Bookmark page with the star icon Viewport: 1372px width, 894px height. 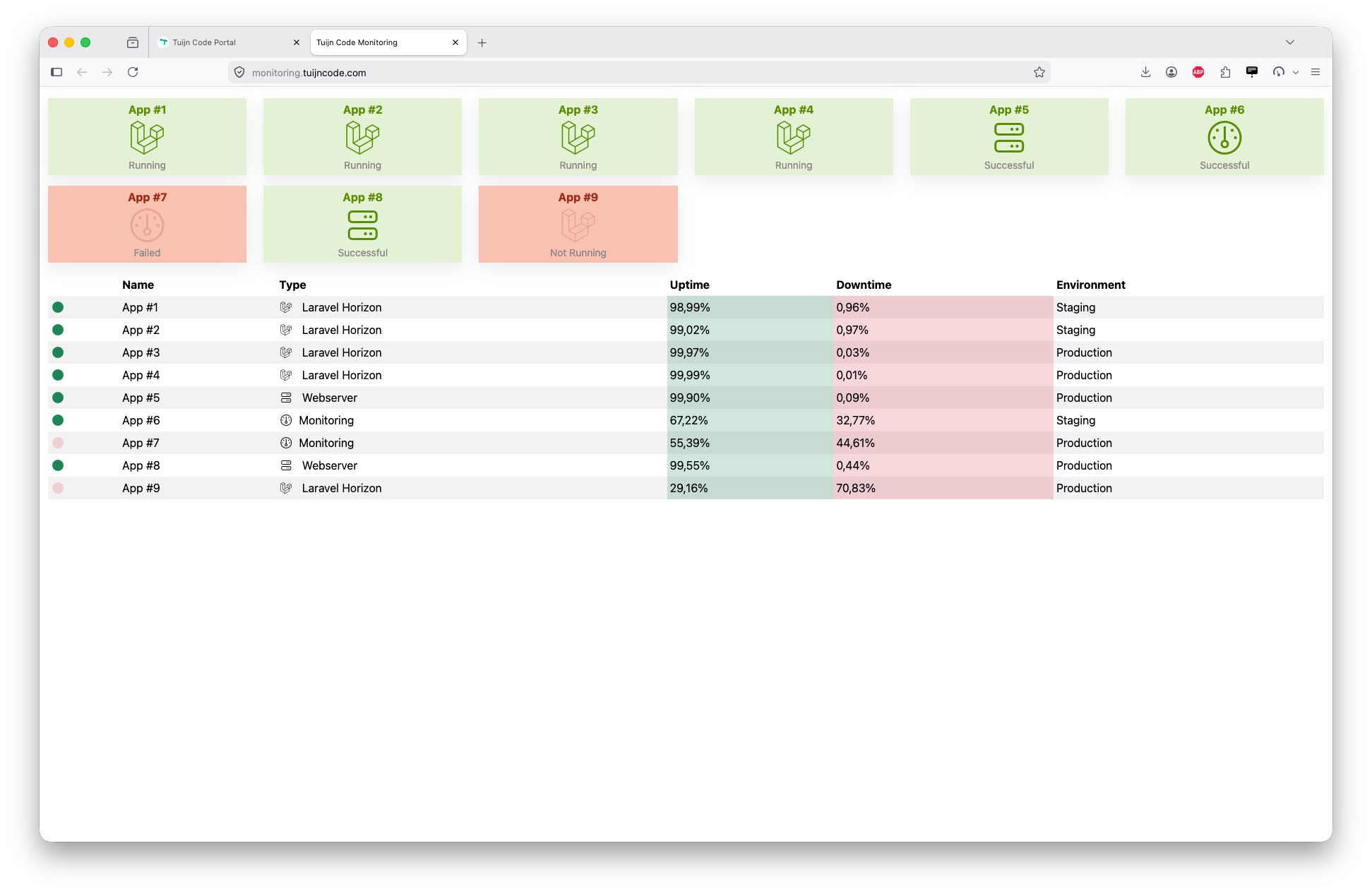[1039, 72]
